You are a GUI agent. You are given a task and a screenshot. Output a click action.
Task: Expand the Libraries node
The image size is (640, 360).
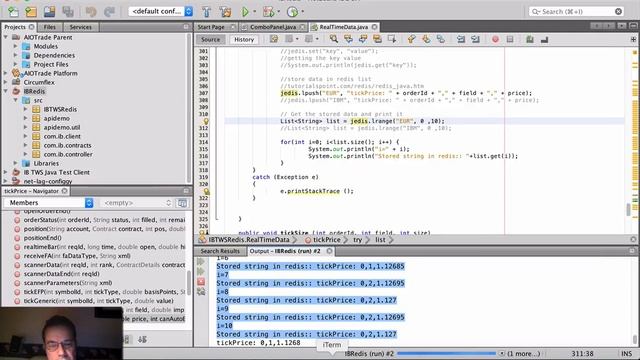click(x=16, y=163)
